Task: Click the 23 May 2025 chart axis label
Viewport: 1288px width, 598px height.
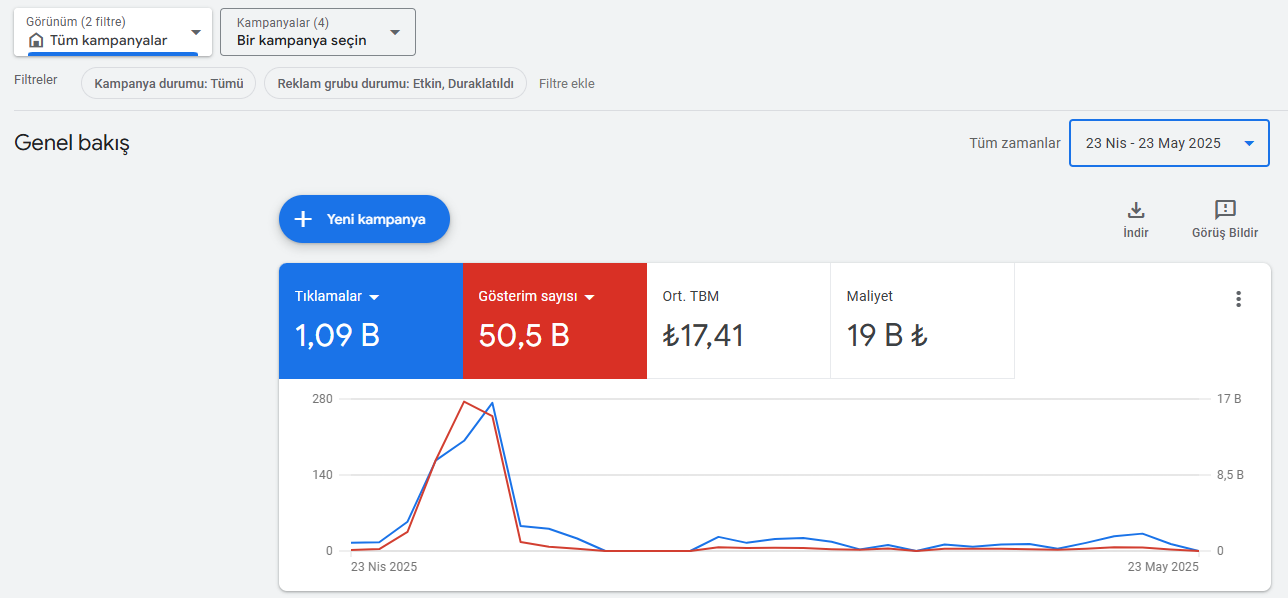Action: click(x=1163, y=566)
